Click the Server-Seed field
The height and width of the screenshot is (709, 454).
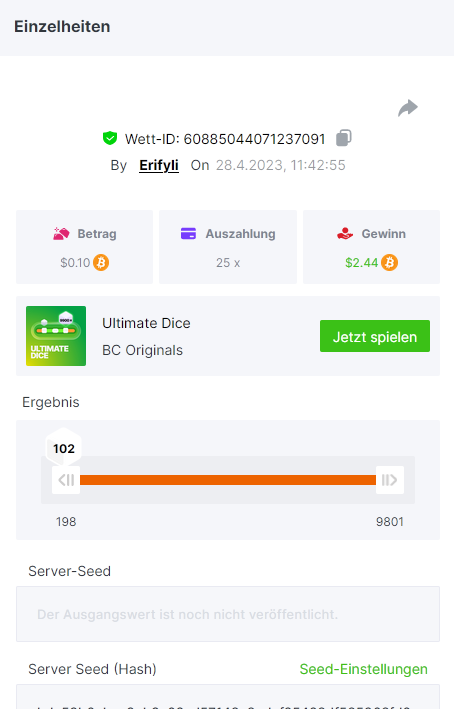228,614
